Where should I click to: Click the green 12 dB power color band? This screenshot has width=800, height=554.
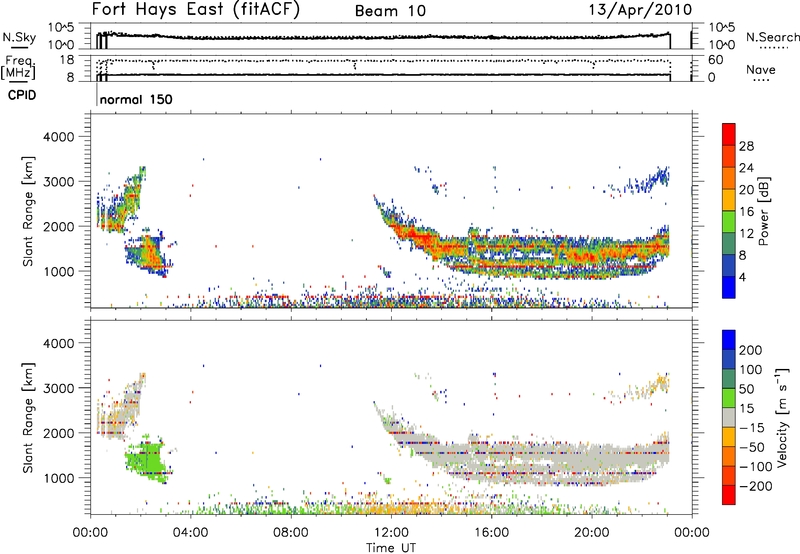tap(729, 222)
